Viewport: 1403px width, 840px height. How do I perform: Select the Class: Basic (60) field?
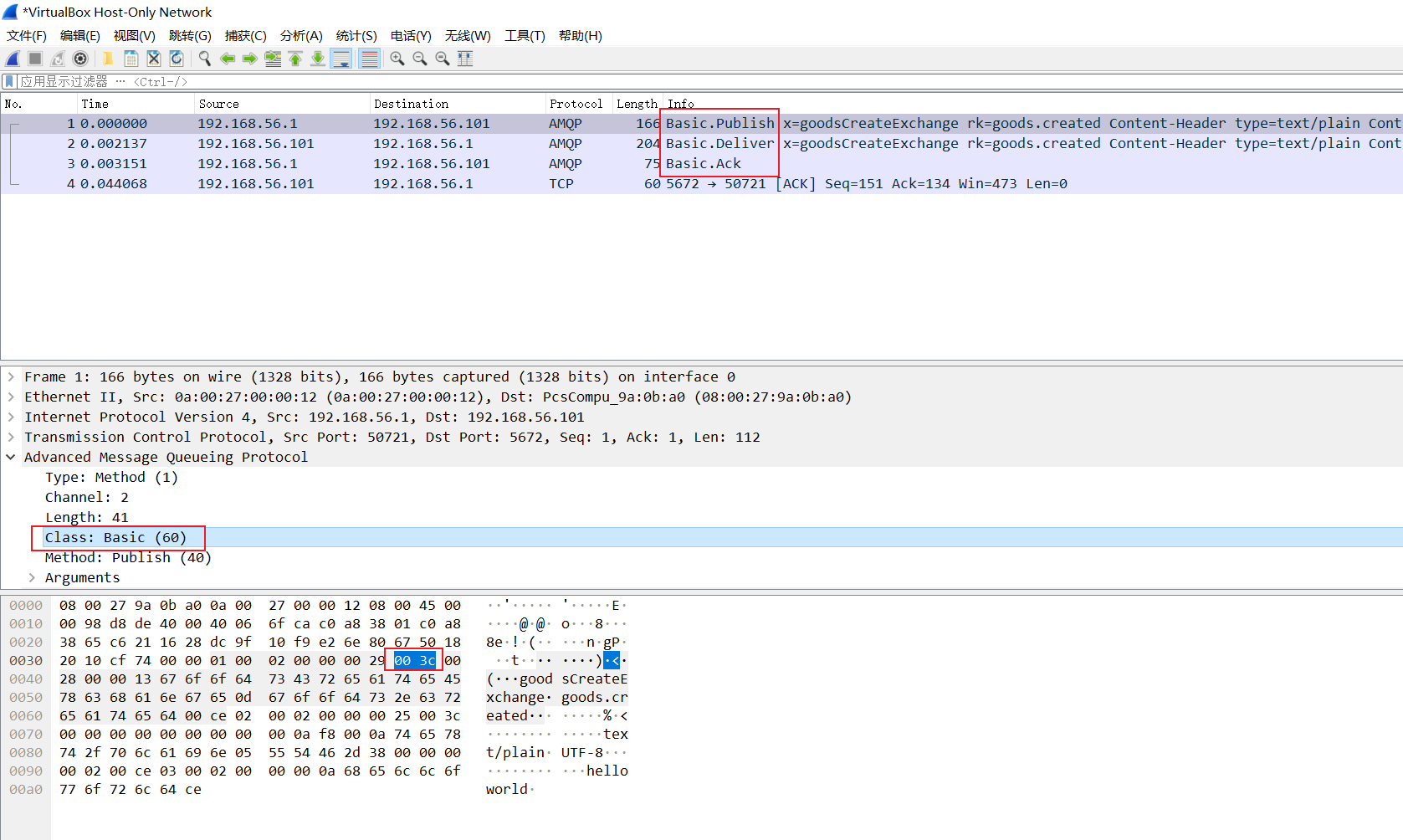pyautogui.click(x=115, y=538)
